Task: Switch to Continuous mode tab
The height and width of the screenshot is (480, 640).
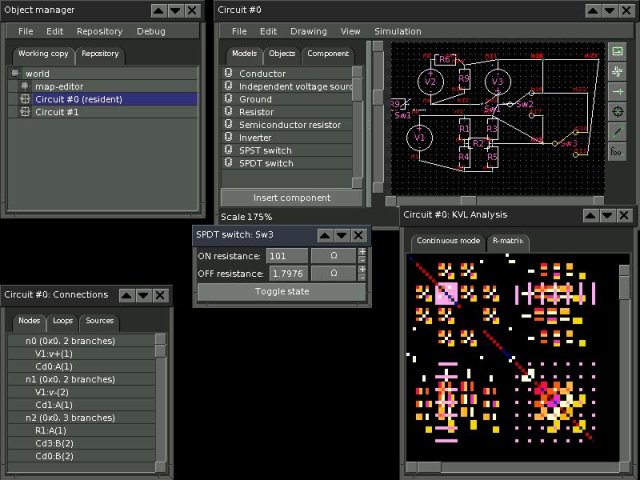Action: pyautogui.click(x=448, y=241)
